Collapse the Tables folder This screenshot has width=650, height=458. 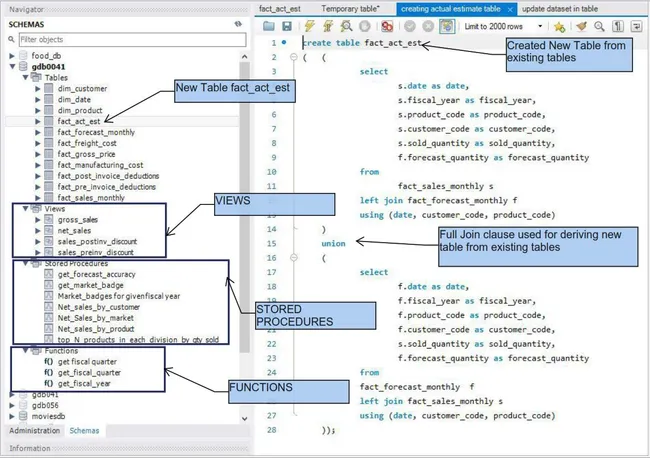coord(25,78)
